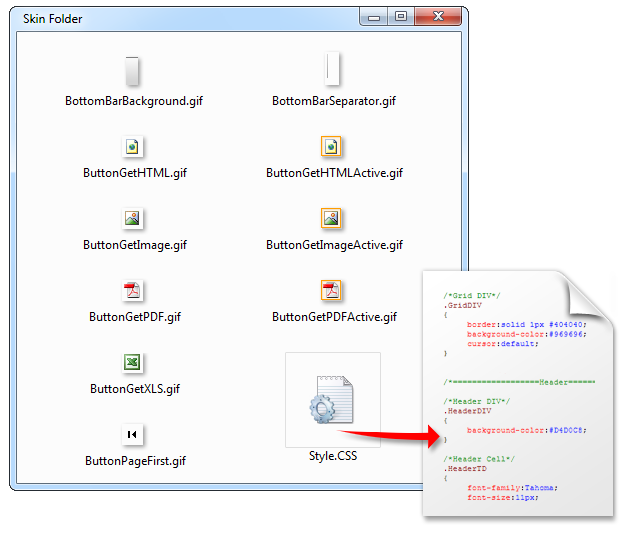640x540 pixels.
Task: Select the BottomBarBackground.gif file icon
Action: coord(132,71)
